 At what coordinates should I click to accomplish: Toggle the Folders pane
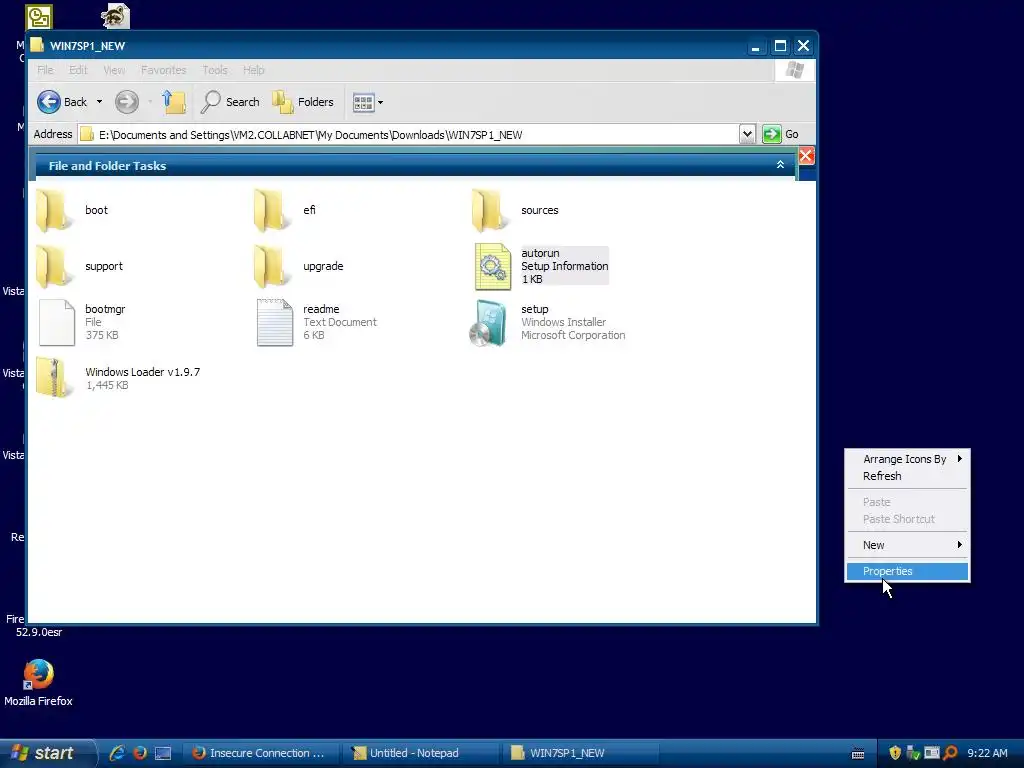pyautogui.click(x=302, y=102)
